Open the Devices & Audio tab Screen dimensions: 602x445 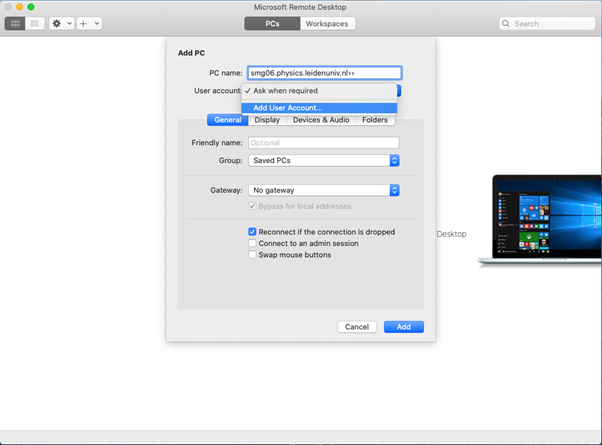point(321,120)
